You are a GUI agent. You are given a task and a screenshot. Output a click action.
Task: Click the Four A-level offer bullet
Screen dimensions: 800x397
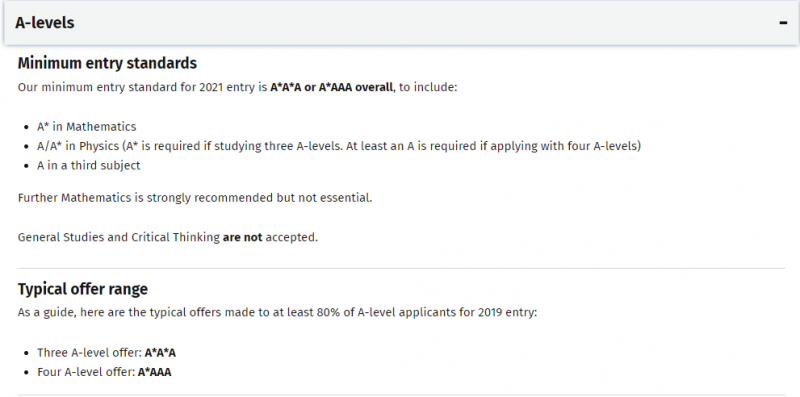pos(104,372)
